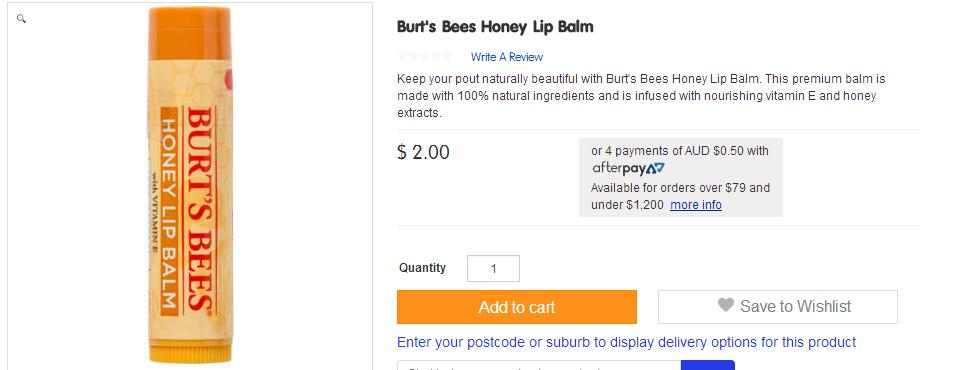This screenshot has width=959, height=370.
Task: Click the product description paragraph
Action: click(641, 96)
